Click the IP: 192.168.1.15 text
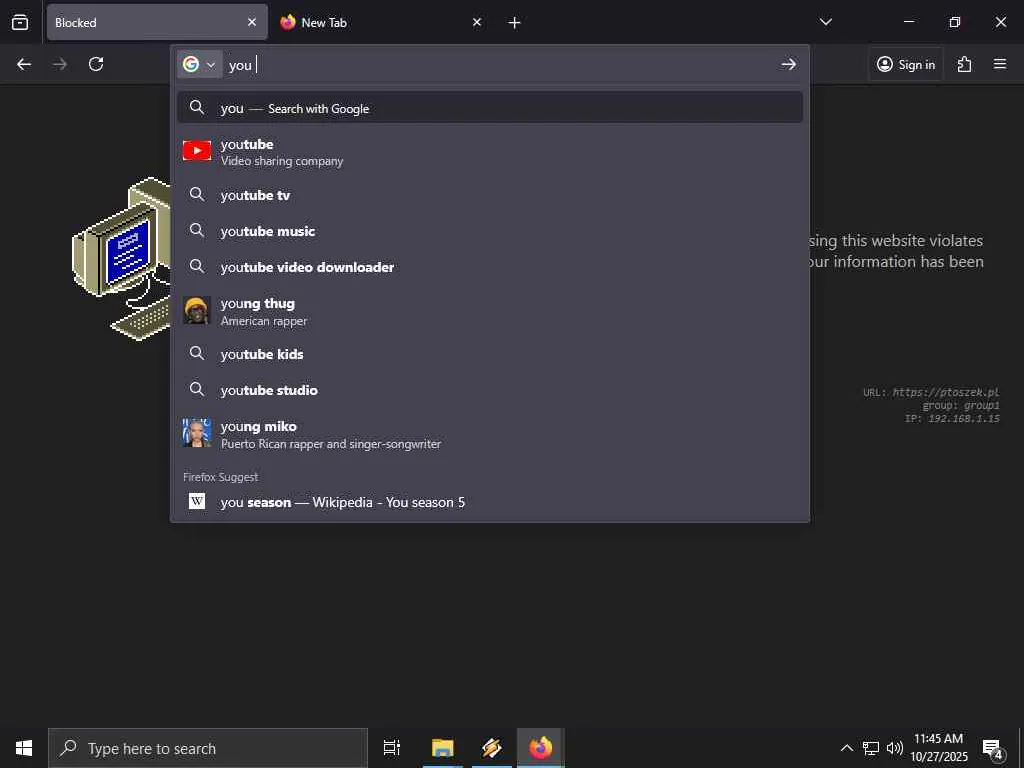Viewport: 1024px width, 768px height. [952, 418]
